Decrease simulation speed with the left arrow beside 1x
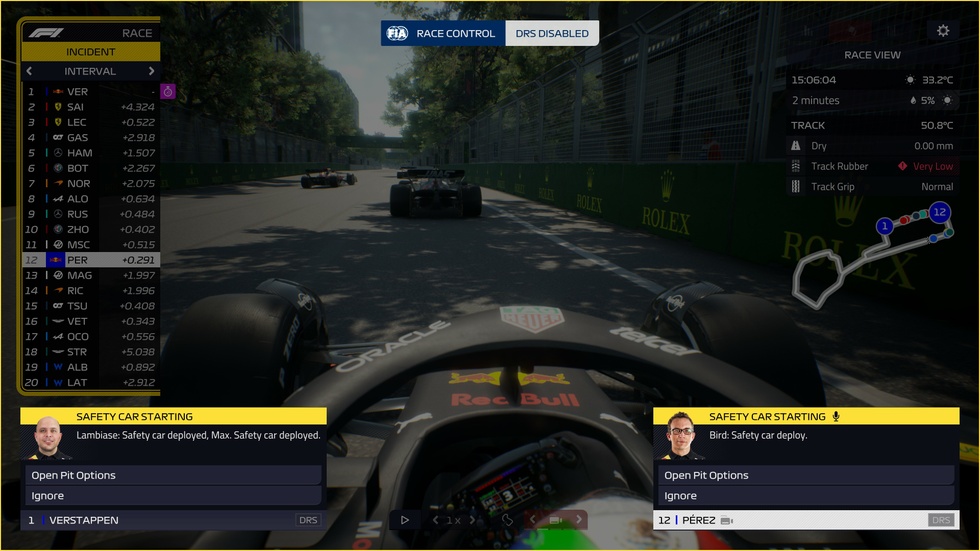This screenshot has height=551, width=980. (436, 520)
